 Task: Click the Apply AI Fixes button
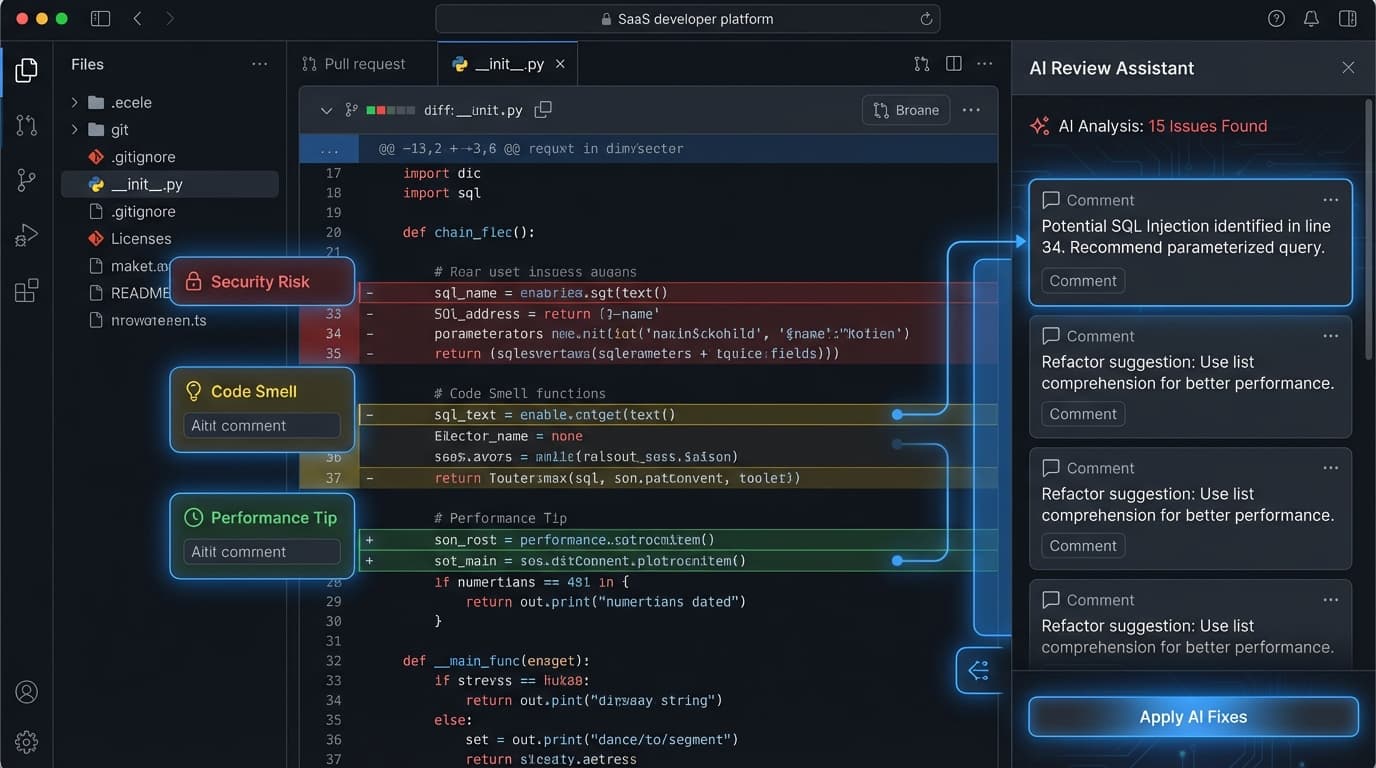[x=1192, y=716]
